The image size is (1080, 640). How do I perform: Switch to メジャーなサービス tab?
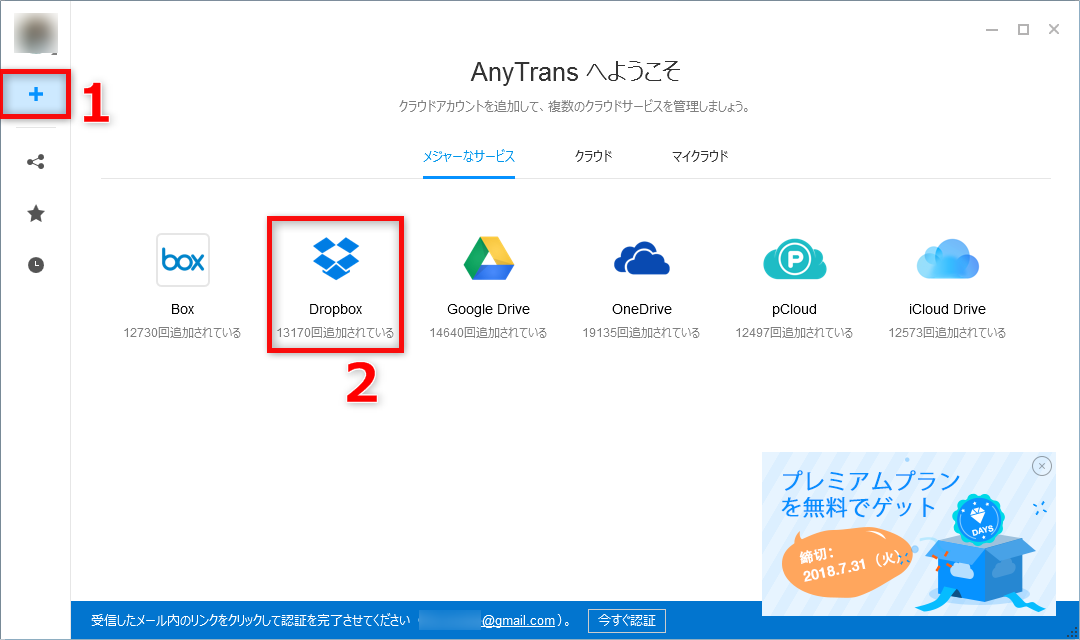tap(468, 156)
